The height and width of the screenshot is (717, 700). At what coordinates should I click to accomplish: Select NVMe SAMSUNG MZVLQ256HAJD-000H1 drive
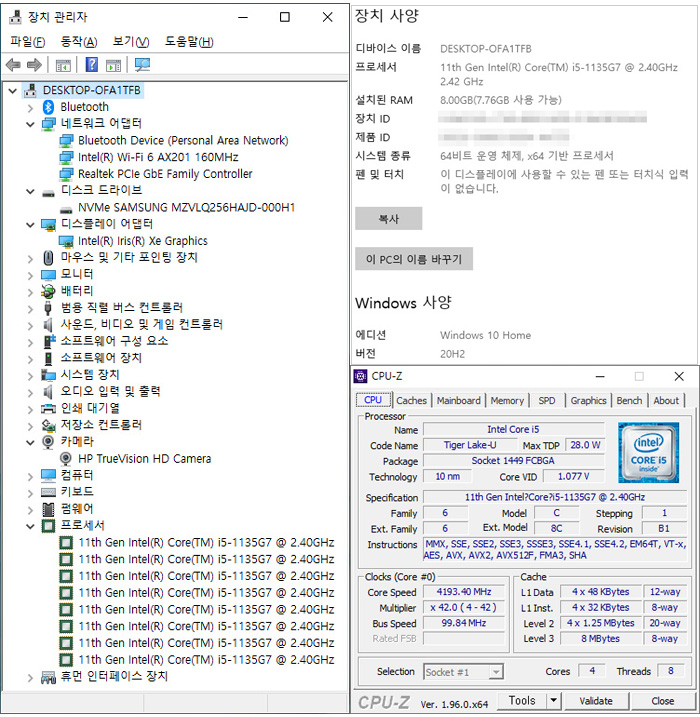click(187, 208)
